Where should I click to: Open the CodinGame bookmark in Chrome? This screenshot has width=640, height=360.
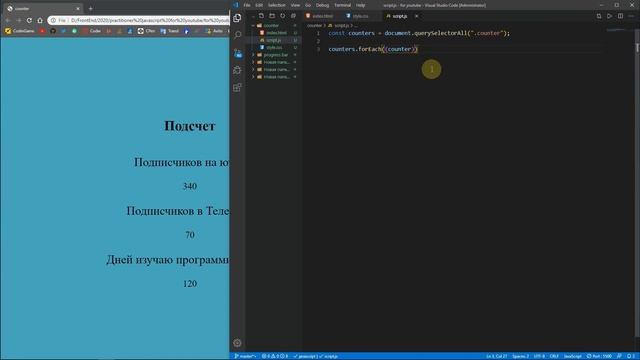coord(20,31)
